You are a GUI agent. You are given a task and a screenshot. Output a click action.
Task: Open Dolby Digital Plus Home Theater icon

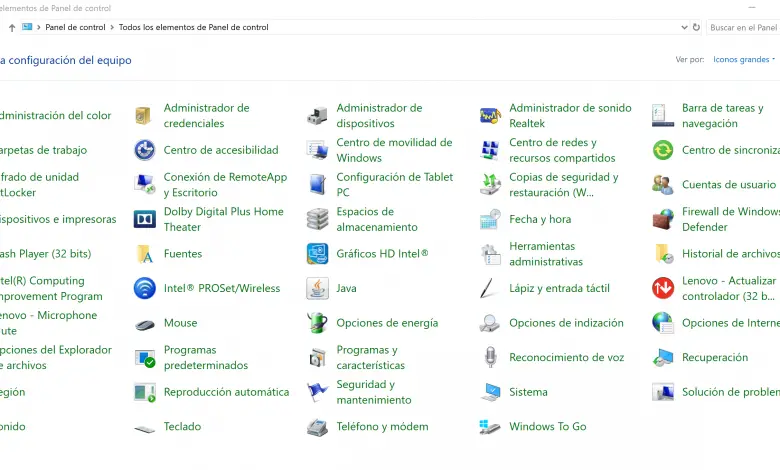pyautogui.click(x=144, y=219)
